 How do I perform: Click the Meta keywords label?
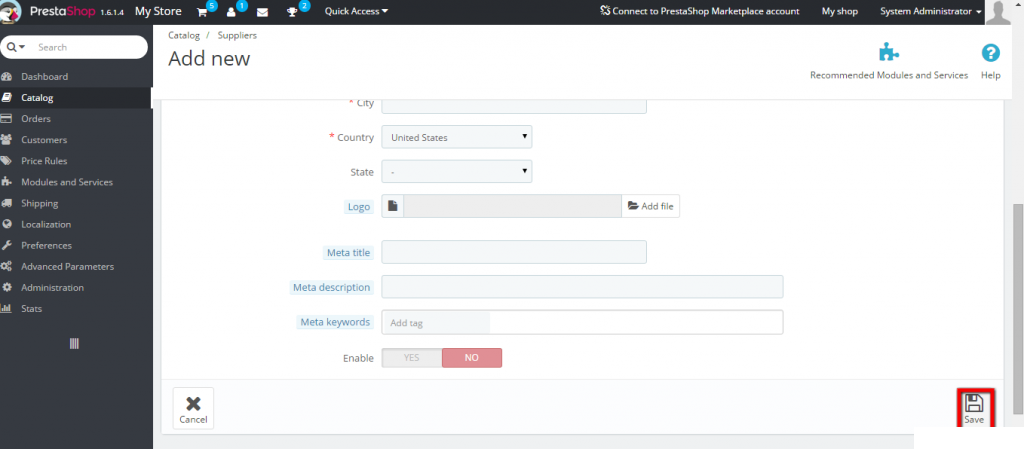336,322
